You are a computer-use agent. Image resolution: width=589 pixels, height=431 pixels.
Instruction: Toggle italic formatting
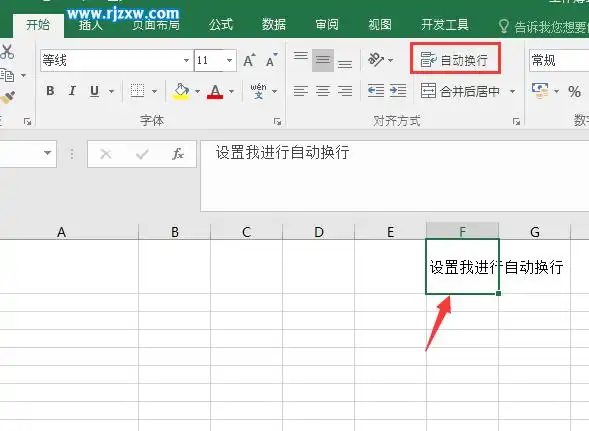tap(72, 91)
